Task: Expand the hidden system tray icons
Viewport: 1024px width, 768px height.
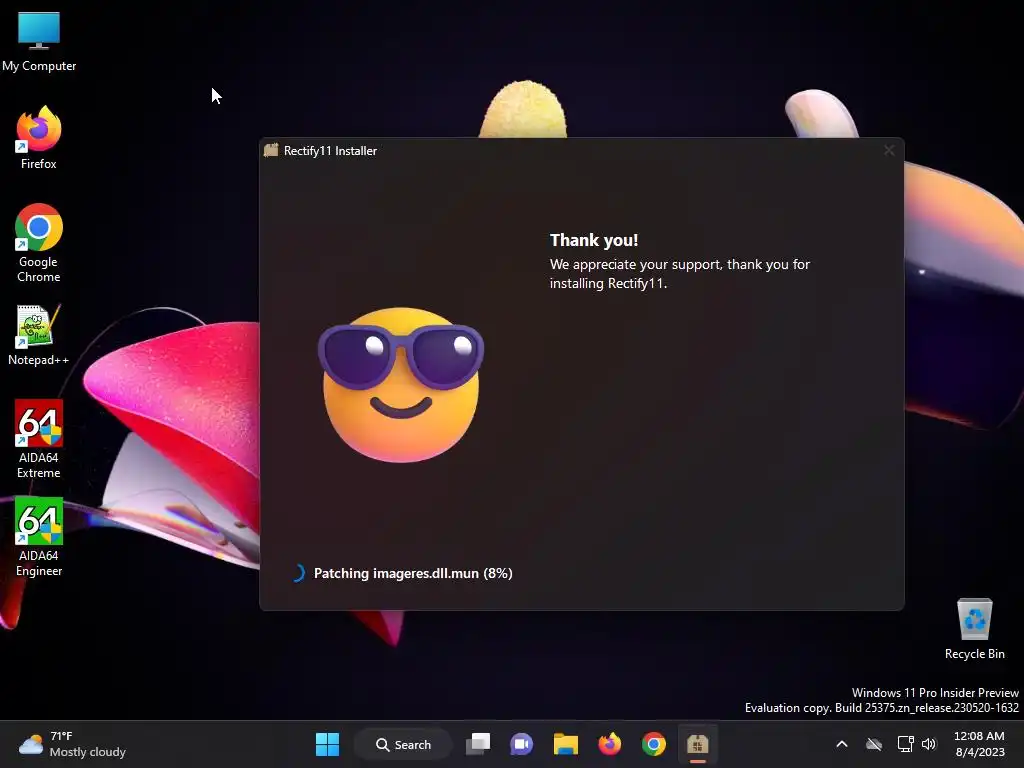Action: tap(842, 744)
